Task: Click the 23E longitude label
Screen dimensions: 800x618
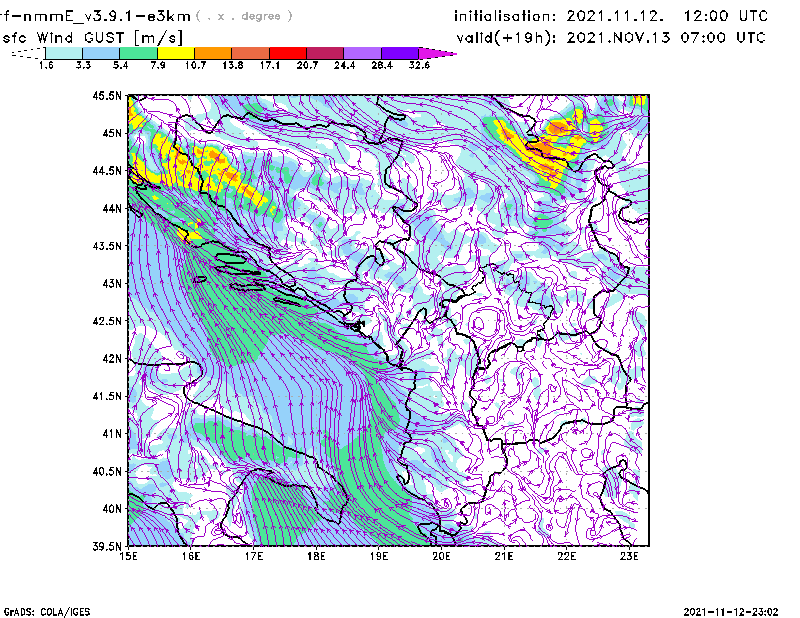Action: (629, 556)
